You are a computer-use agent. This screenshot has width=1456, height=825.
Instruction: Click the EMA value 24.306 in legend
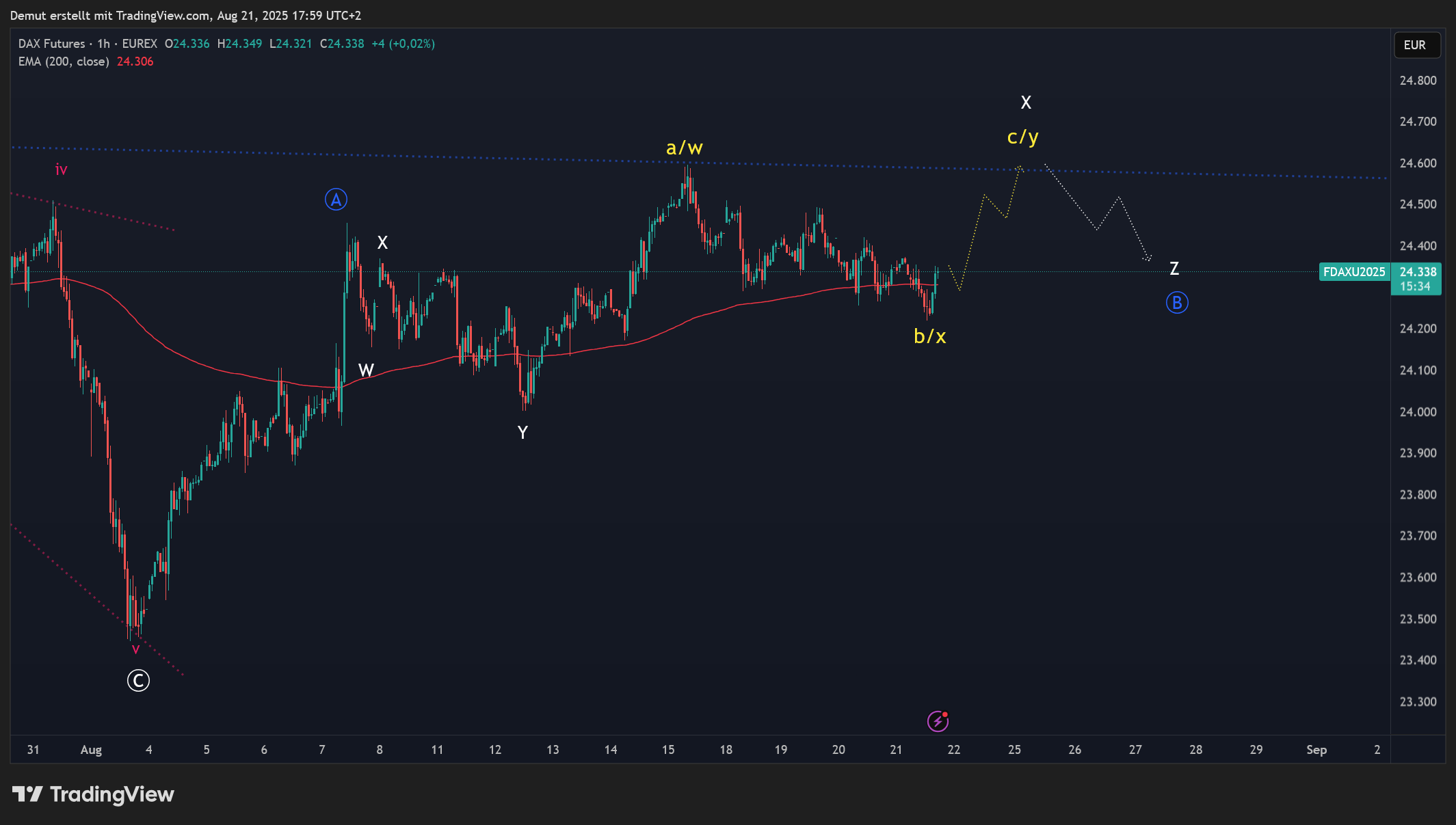point(135,62)
